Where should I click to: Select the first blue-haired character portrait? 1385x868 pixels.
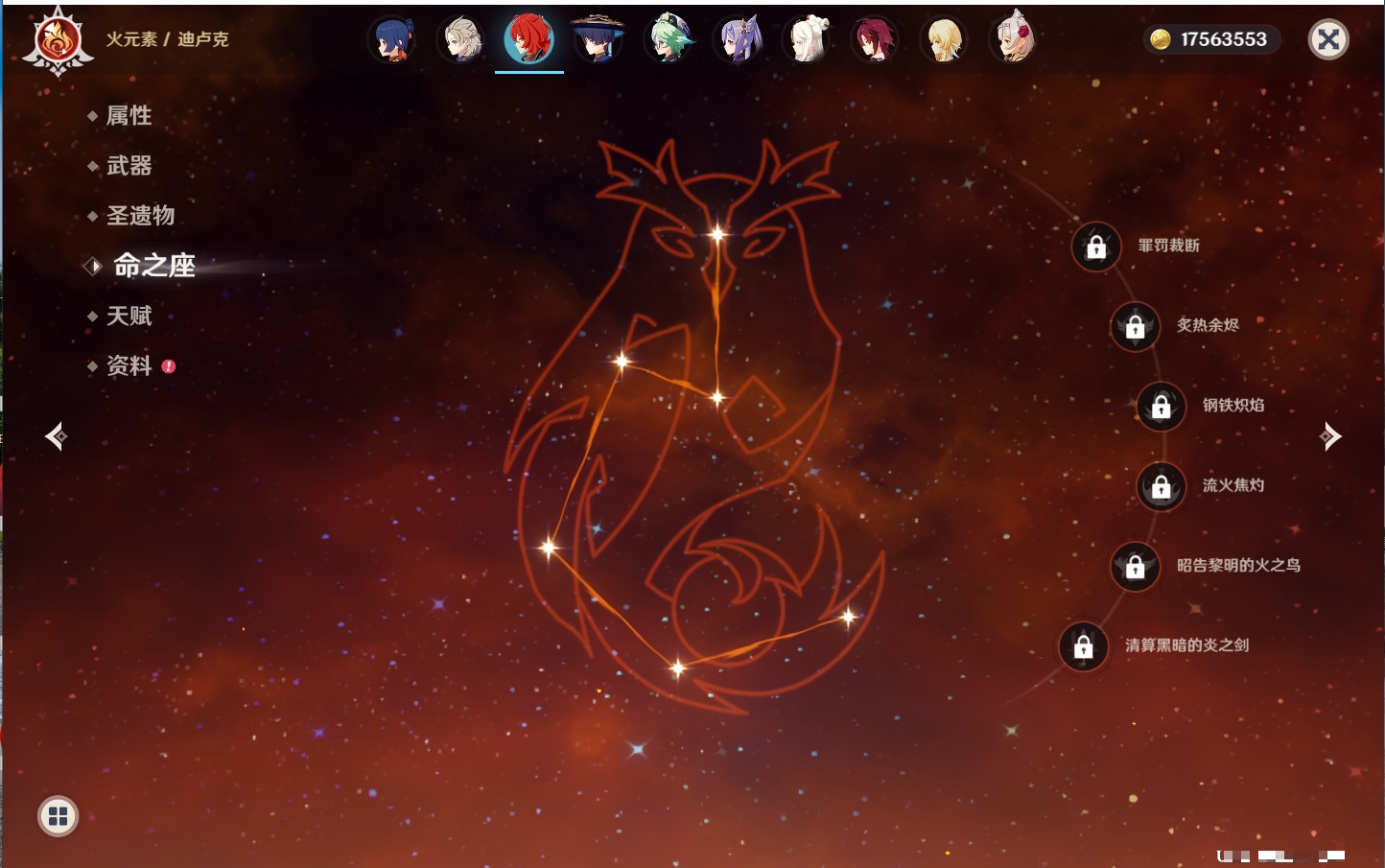point(392,39)
